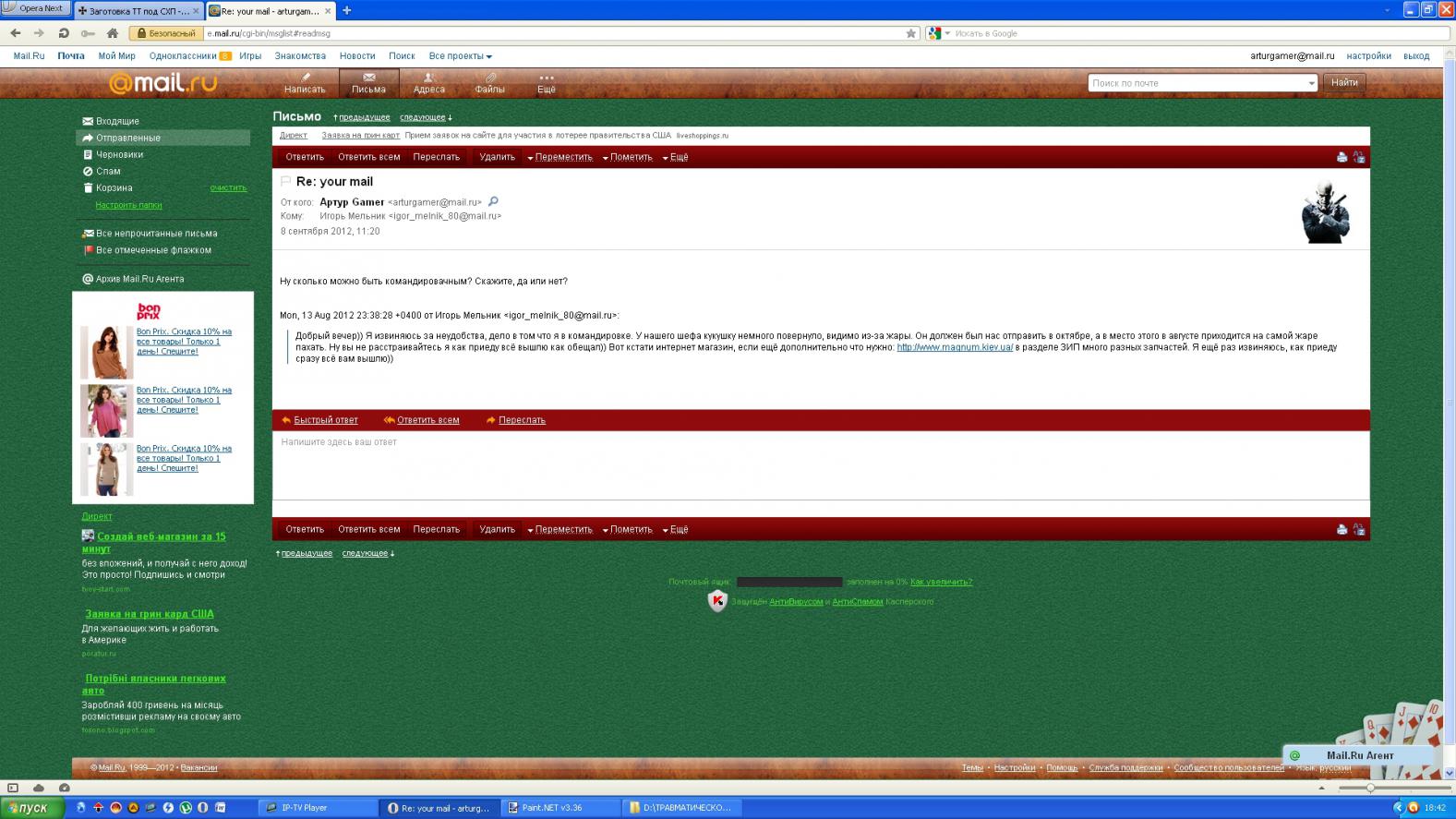Open Одноклассники in top navigation
The height and width of the screenshot is (819, 1456).
(183, 56)
